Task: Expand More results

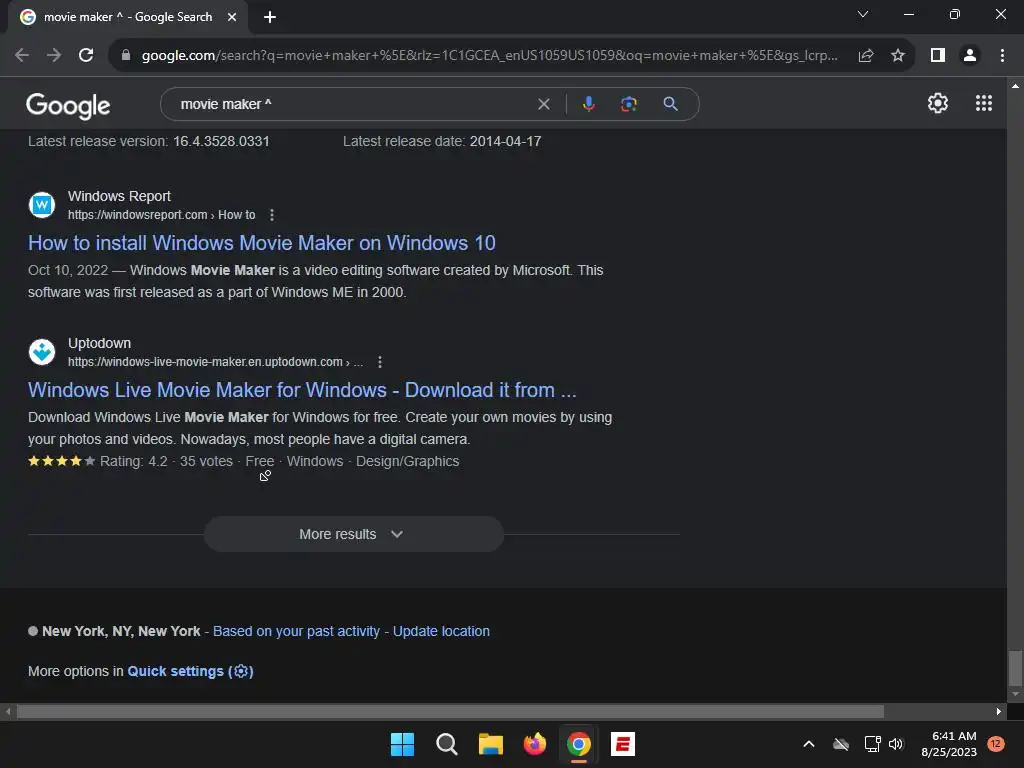Action: [353, 534]
